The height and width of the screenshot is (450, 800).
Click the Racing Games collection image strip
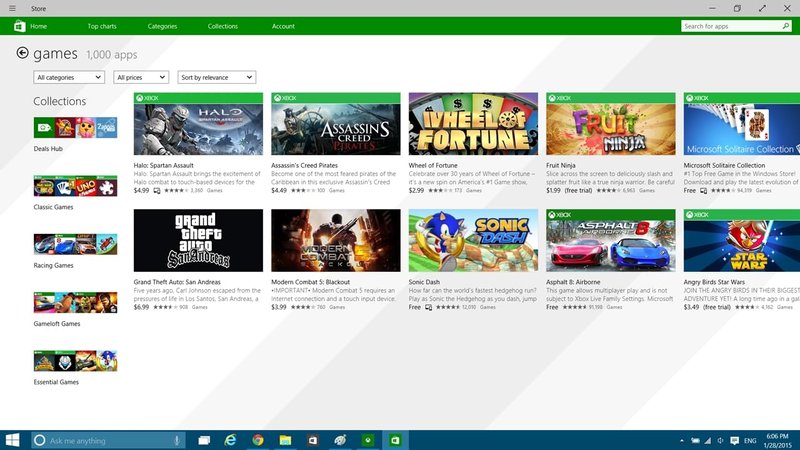point(76,244)
